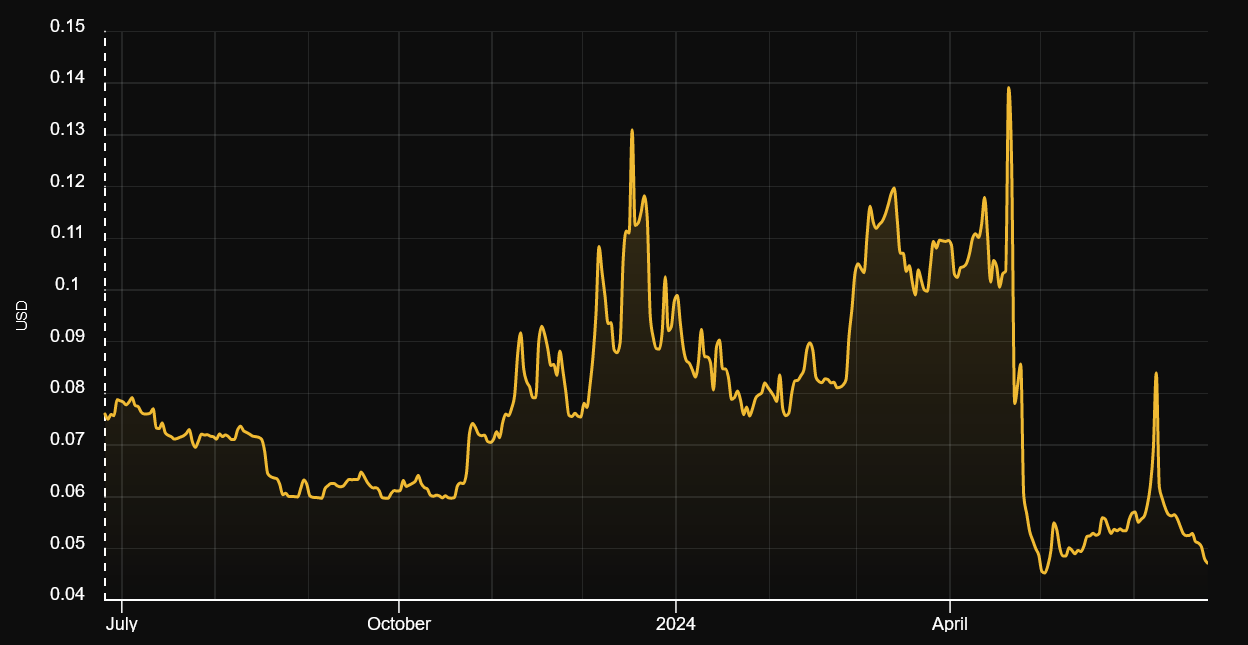Screen dimensions: 1248x645
Task: Click the 0.09 y-axis tick label
Action: tap(67, 337)
